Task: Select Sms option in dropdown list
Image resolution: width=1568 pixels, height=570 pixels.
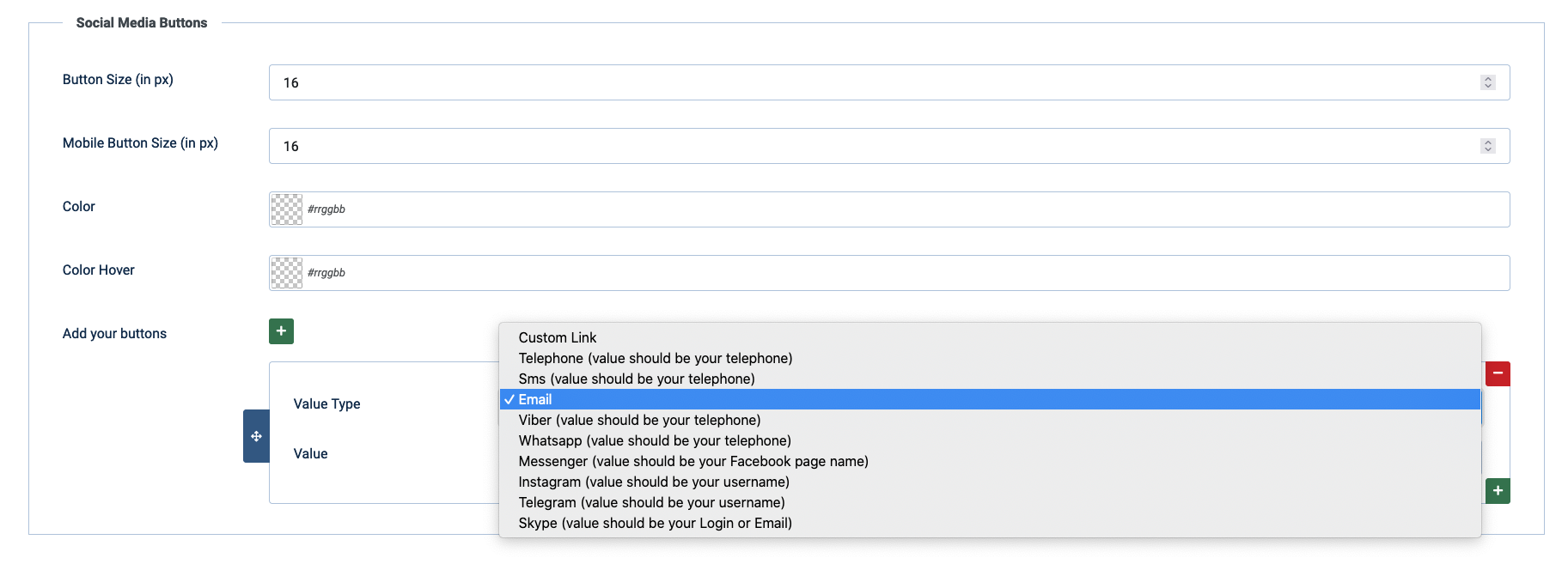Action: (x=636, y=379)
